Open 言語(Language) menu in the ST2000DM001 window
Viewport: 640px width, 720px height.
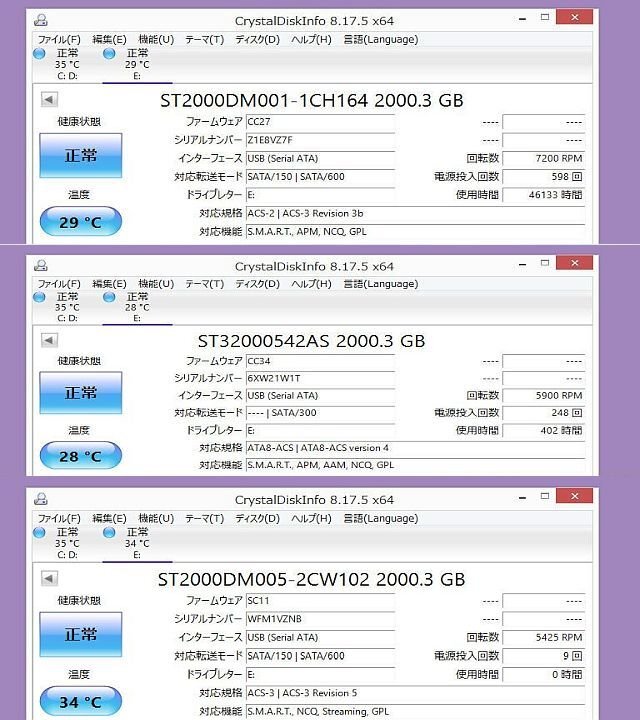381,39
